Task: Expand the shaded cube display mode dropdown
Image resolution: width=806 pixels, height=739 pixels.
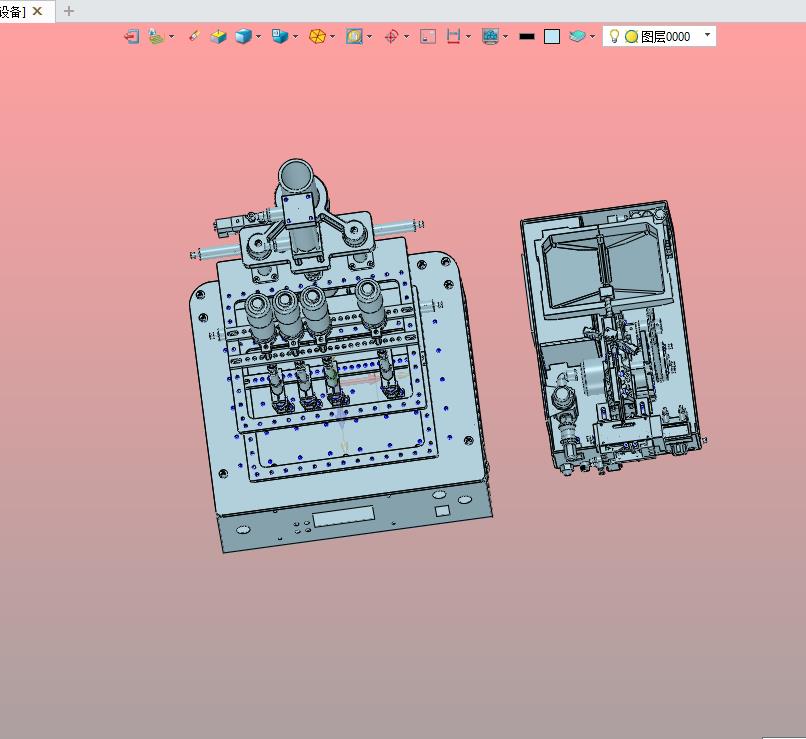Action: (258, 36)
